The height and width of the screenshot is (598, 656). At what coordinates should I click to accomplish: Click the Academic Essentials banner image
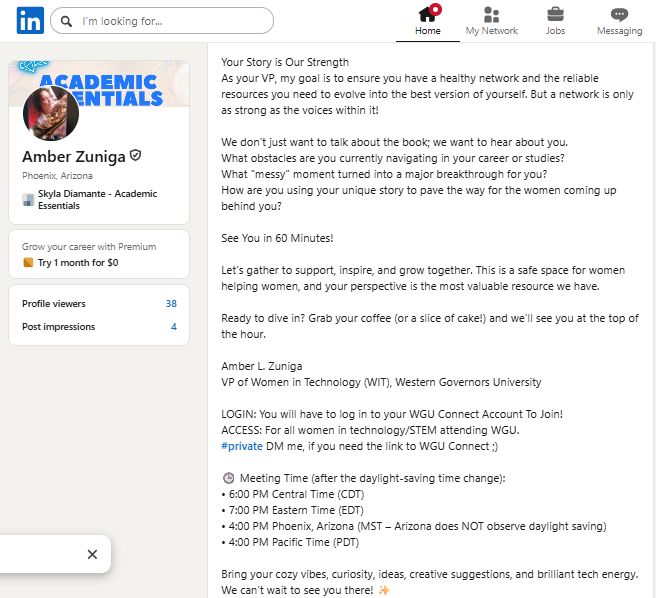99,84
